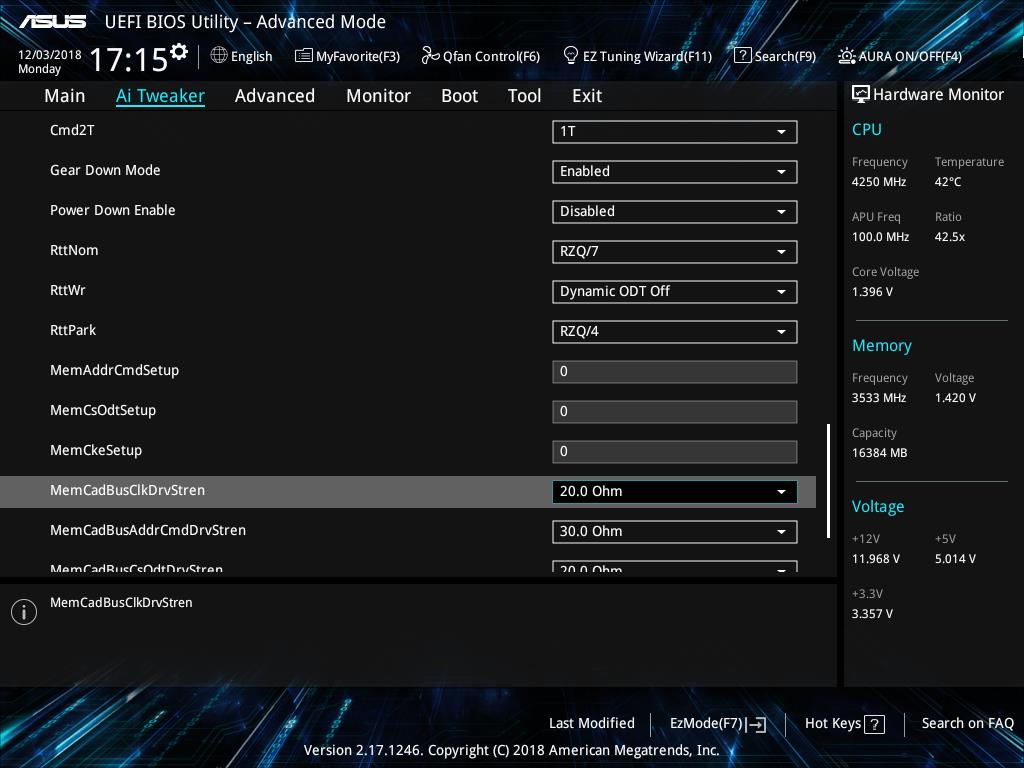Click the +5V reading 5.014 V
Viewport: 1024px width, 768px height.
coord(955,559)
